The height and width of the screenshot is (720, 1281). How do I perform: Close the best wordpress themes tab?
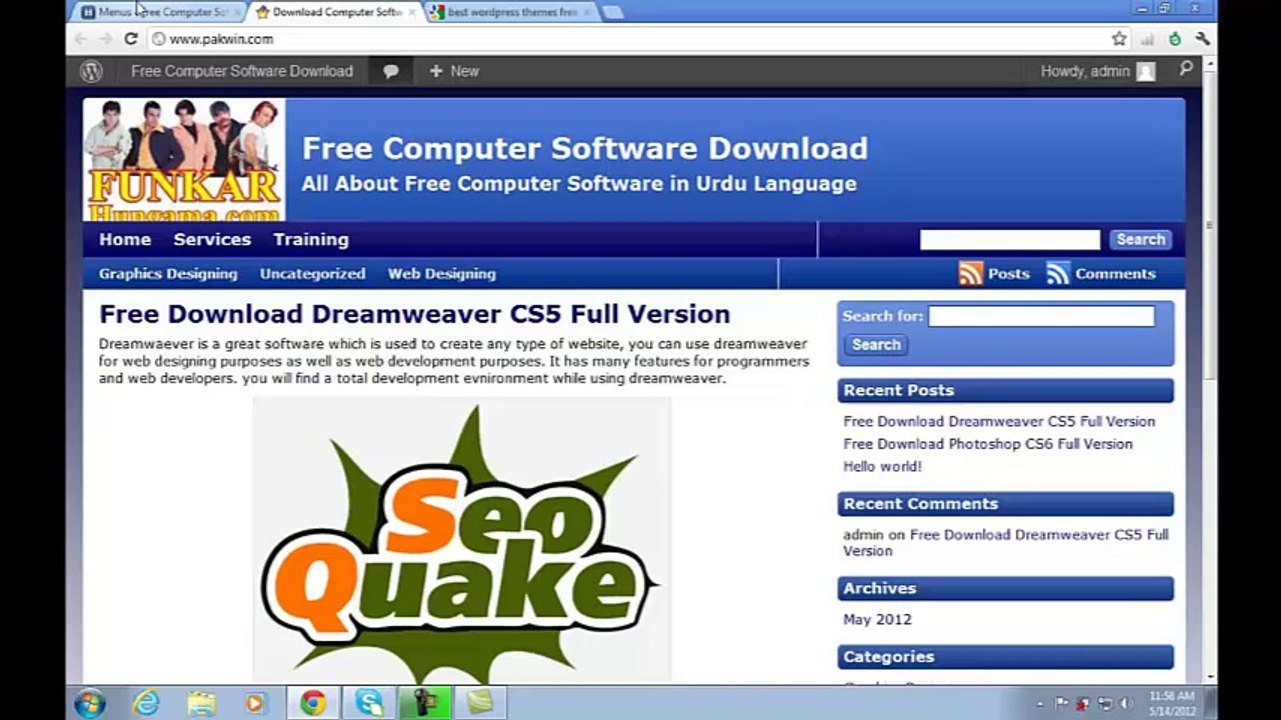click(586, 12)
